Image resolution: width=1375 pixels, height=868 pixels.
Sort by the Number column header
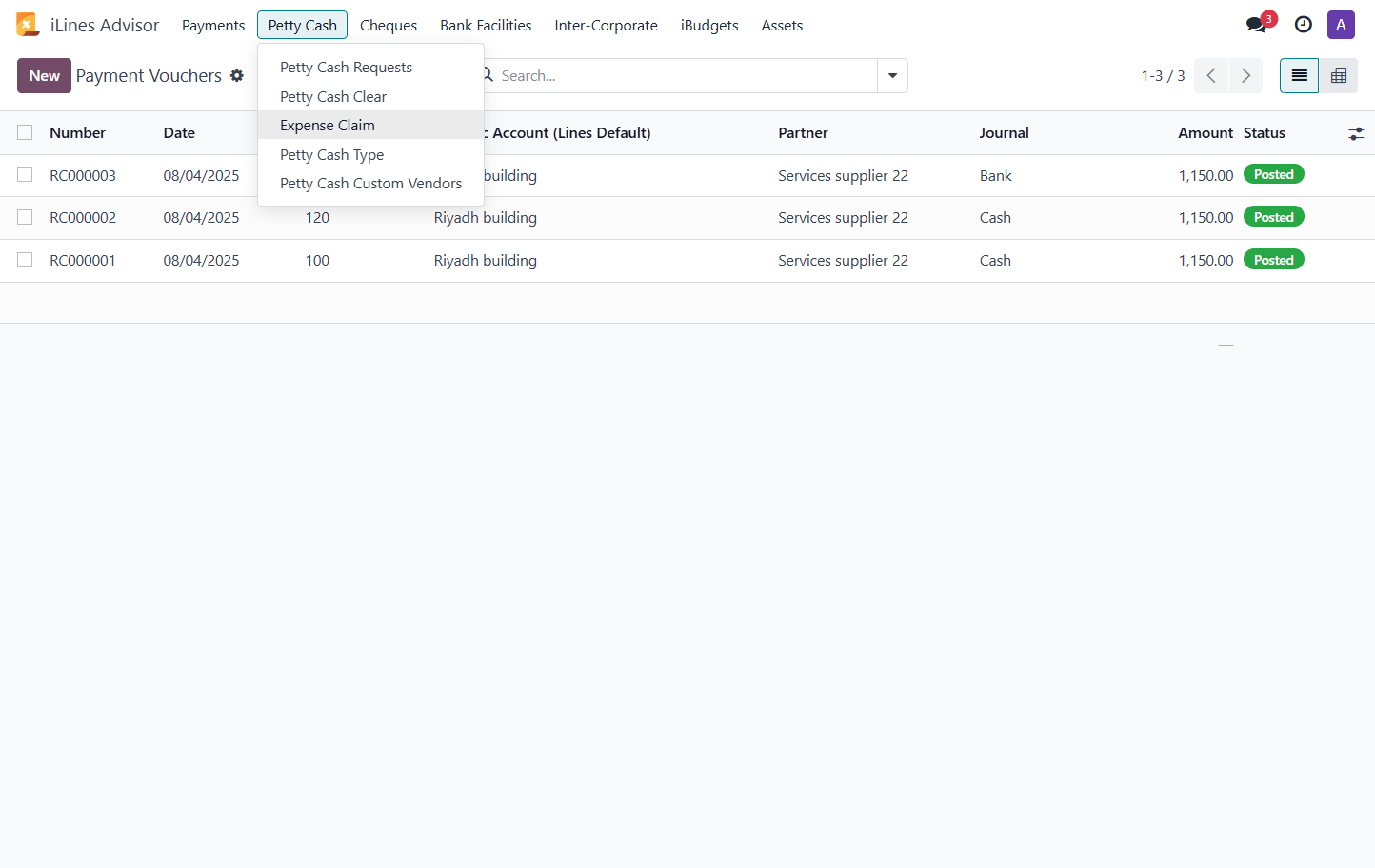tap(77, 132)
